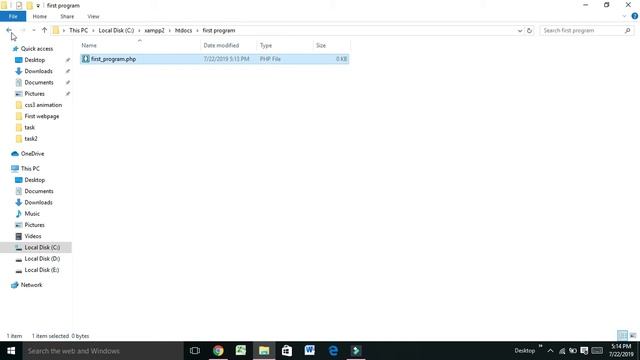Open the First webpage folder
Image resolution: width=640 pixels, height=360 pixels.
coord(42,116)
